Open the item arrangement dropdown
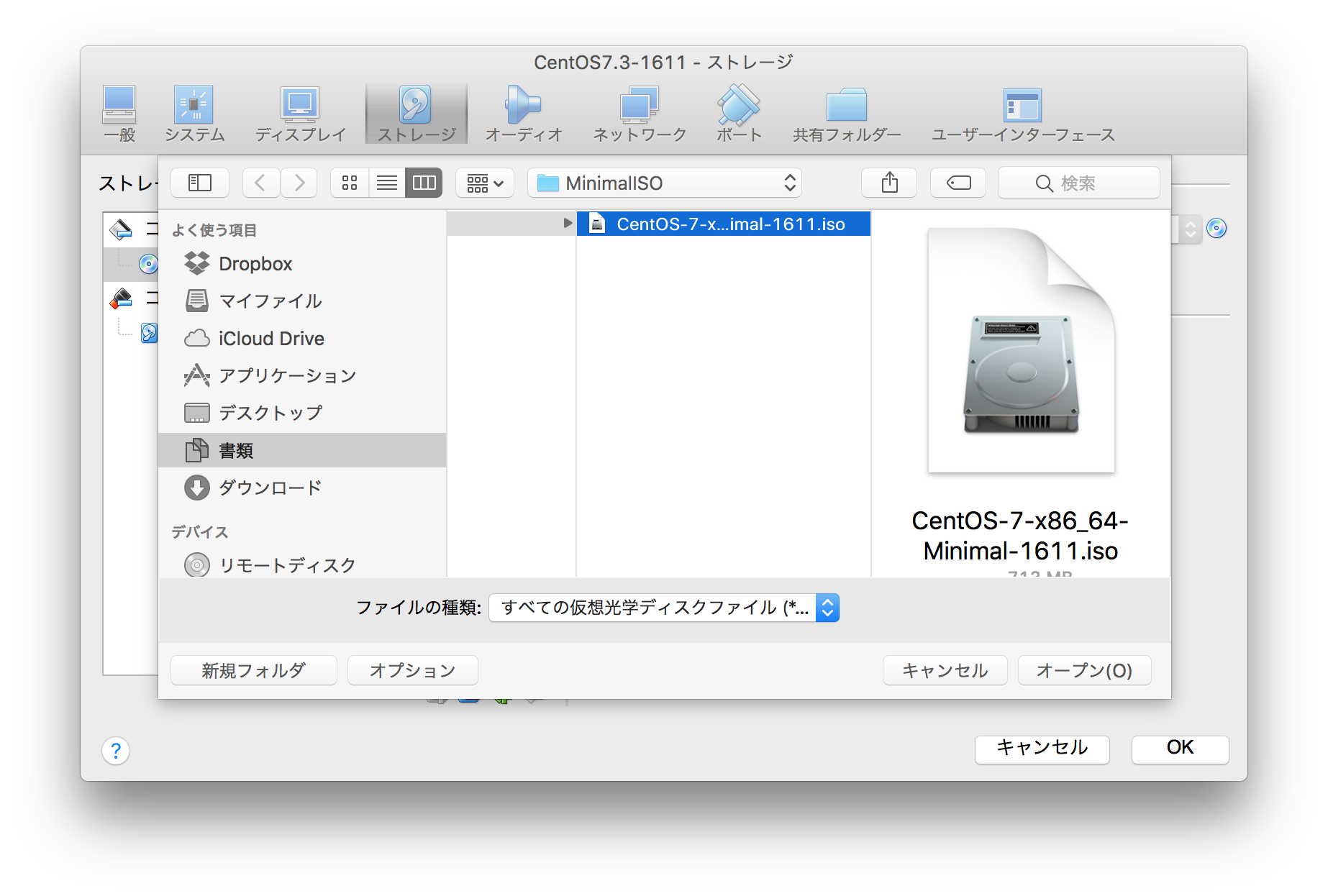This screenshot has width=1328, height=896. pyautogui.click(x=484, y=183)
